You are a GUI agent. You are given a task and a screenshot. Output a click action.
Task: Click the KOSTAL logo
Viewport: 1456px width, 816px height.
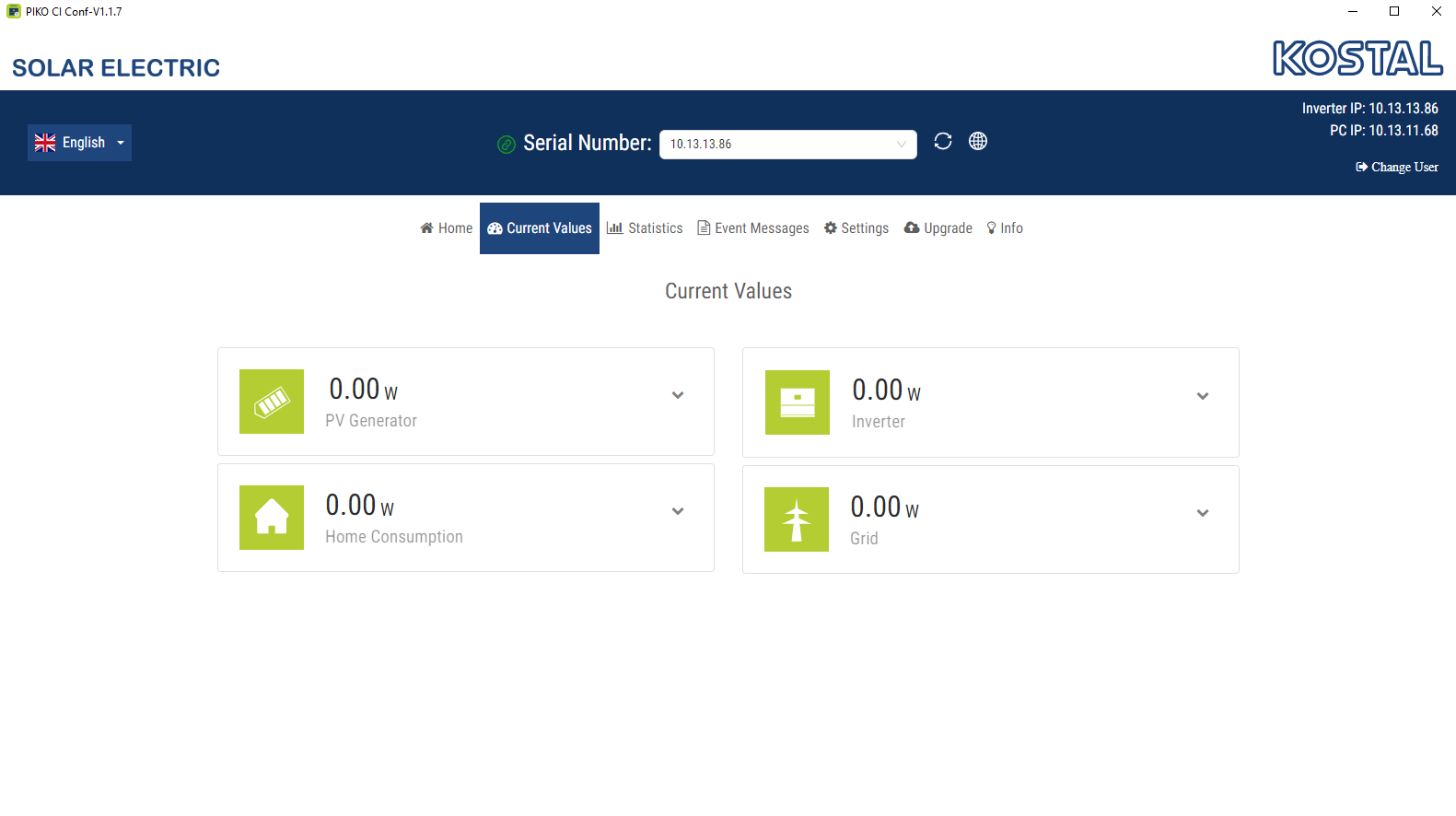[x=1357, y=58]
